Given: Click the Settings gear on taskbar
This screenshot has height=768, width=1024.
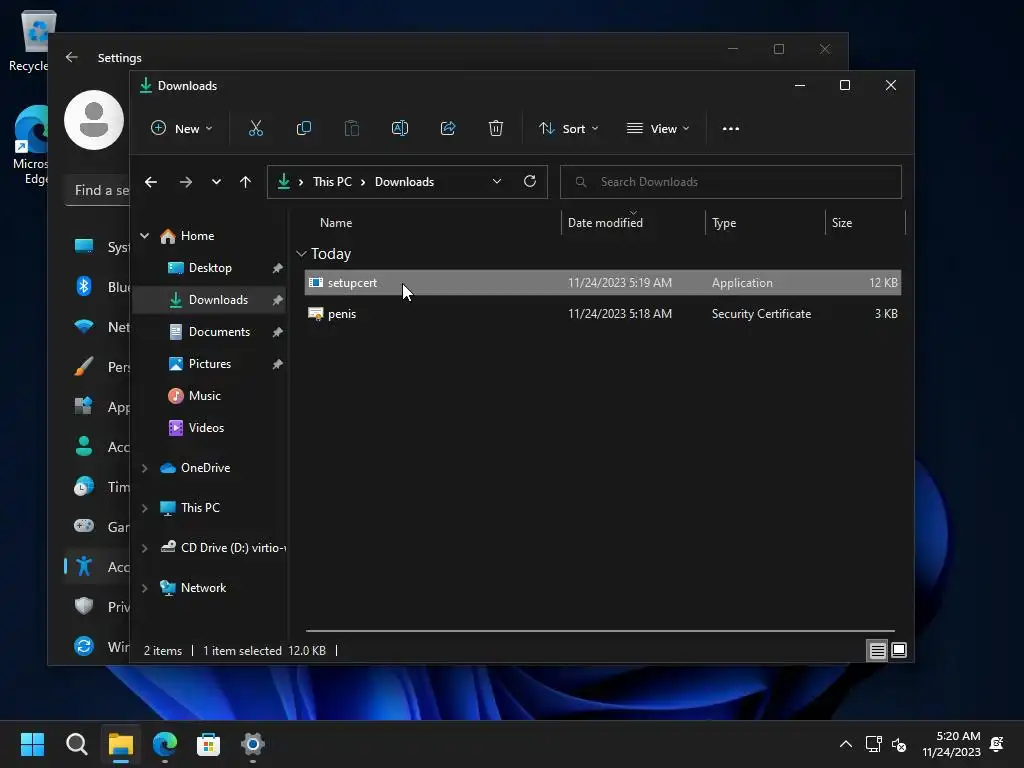Looking at the screenshot, I should [x=253, y=744].
